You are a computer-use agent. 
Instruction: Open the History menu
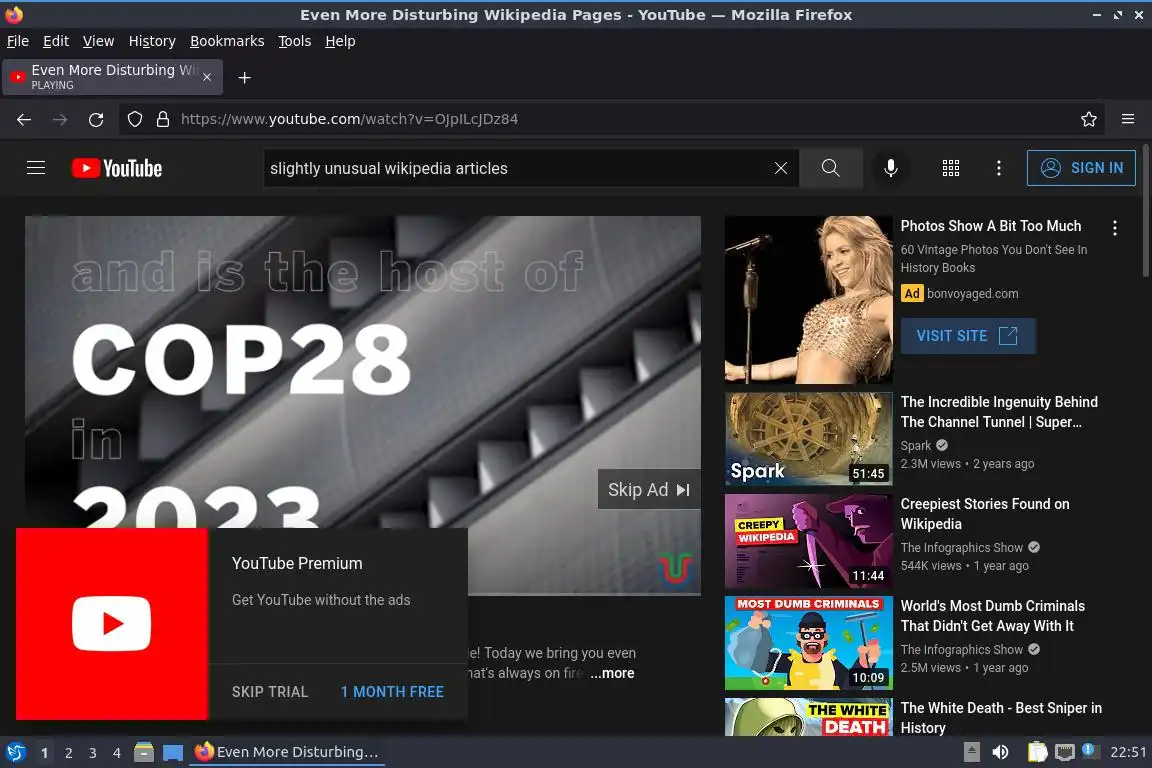click(152, 41)
